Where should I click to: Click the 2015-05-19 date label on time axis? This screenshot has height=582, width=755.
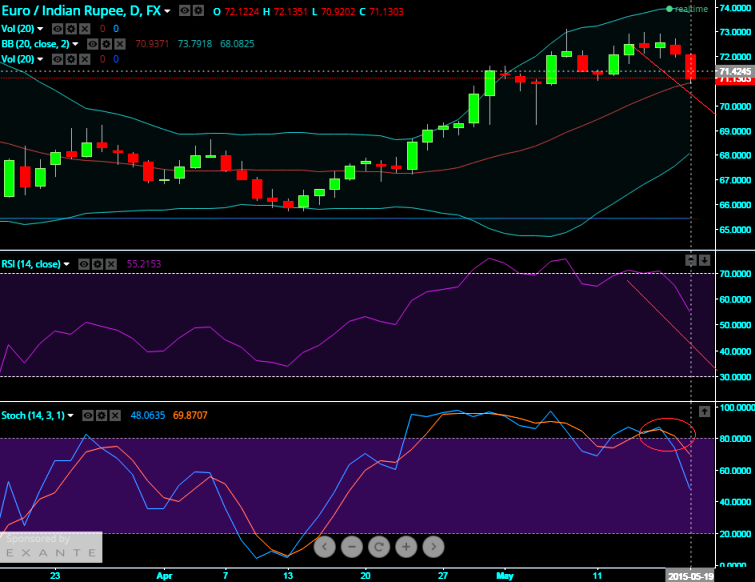pos(690,576)
